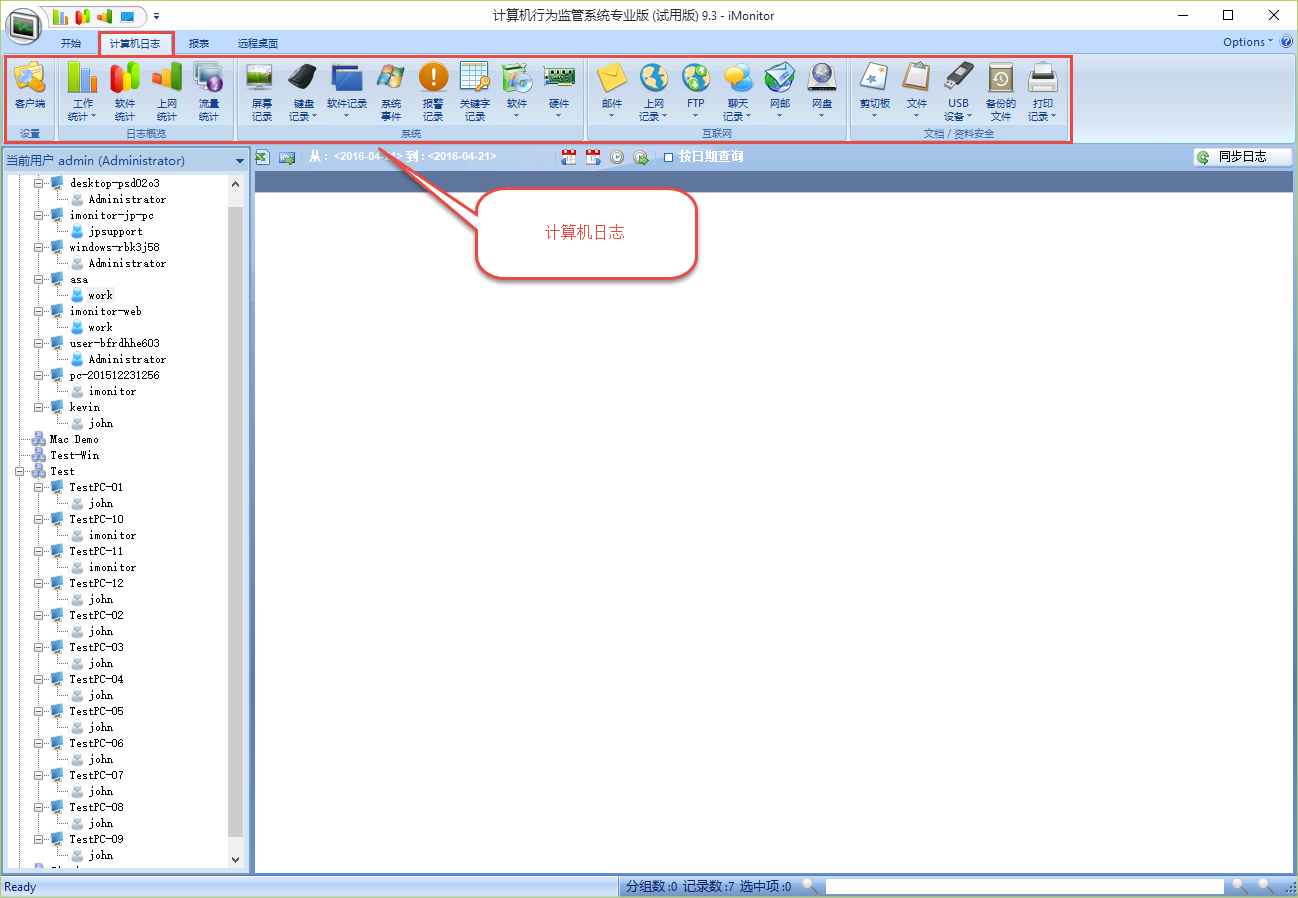Open the 上网记录 browsing records icon
1298x898 pixels.
tap(654, 91)
